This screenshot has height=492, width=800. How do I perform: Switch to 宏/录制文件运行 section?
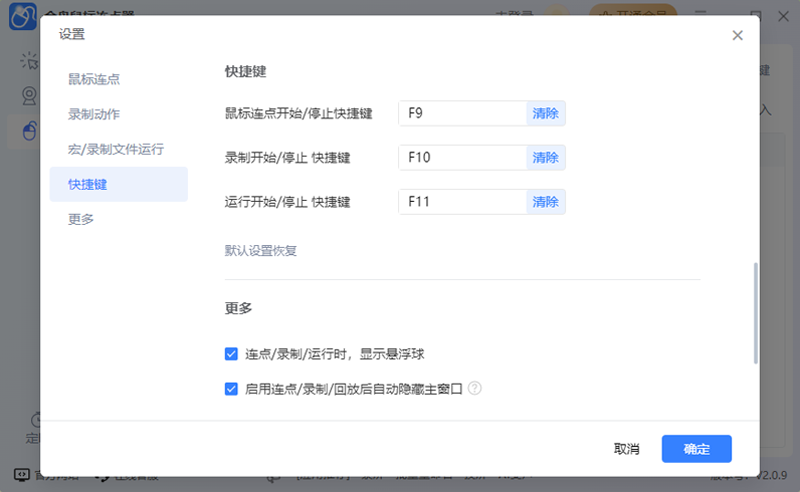[x=116, y=149]
